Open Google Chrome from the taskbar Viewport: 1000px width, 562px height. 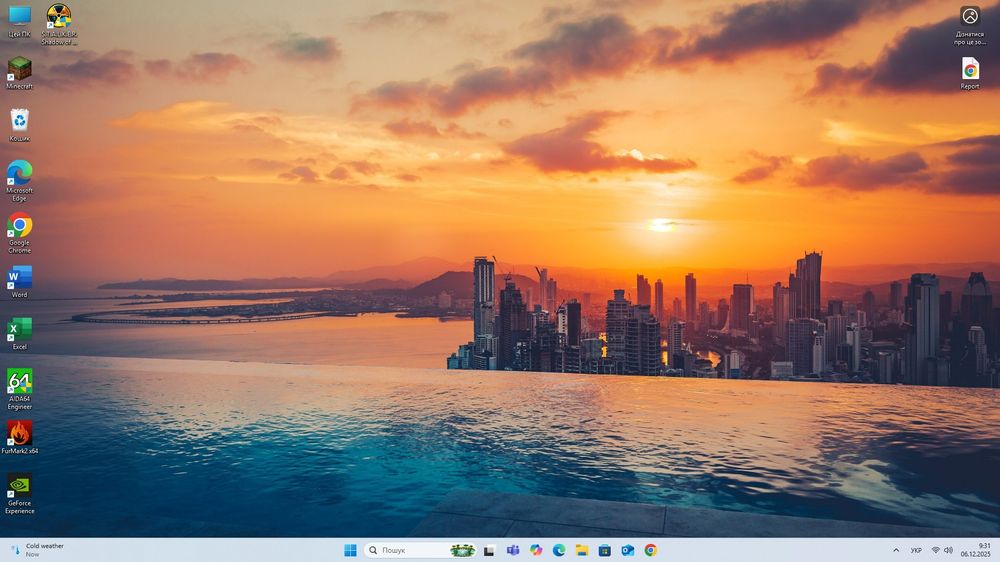point(651,550)
